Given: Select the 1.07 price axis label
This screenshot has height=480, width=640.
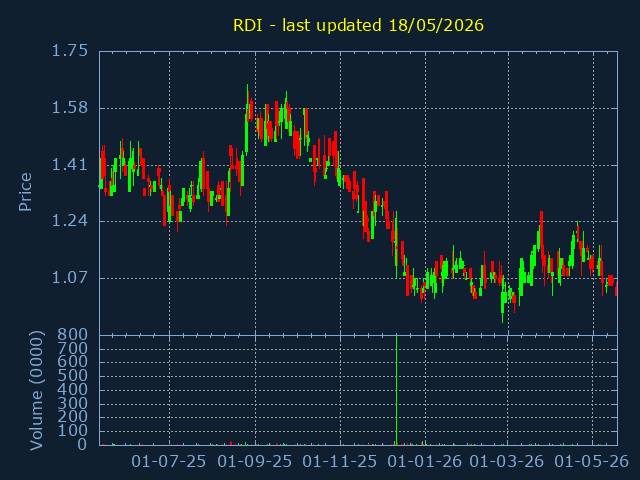Looking at the screenshot, I should (69, 278).
